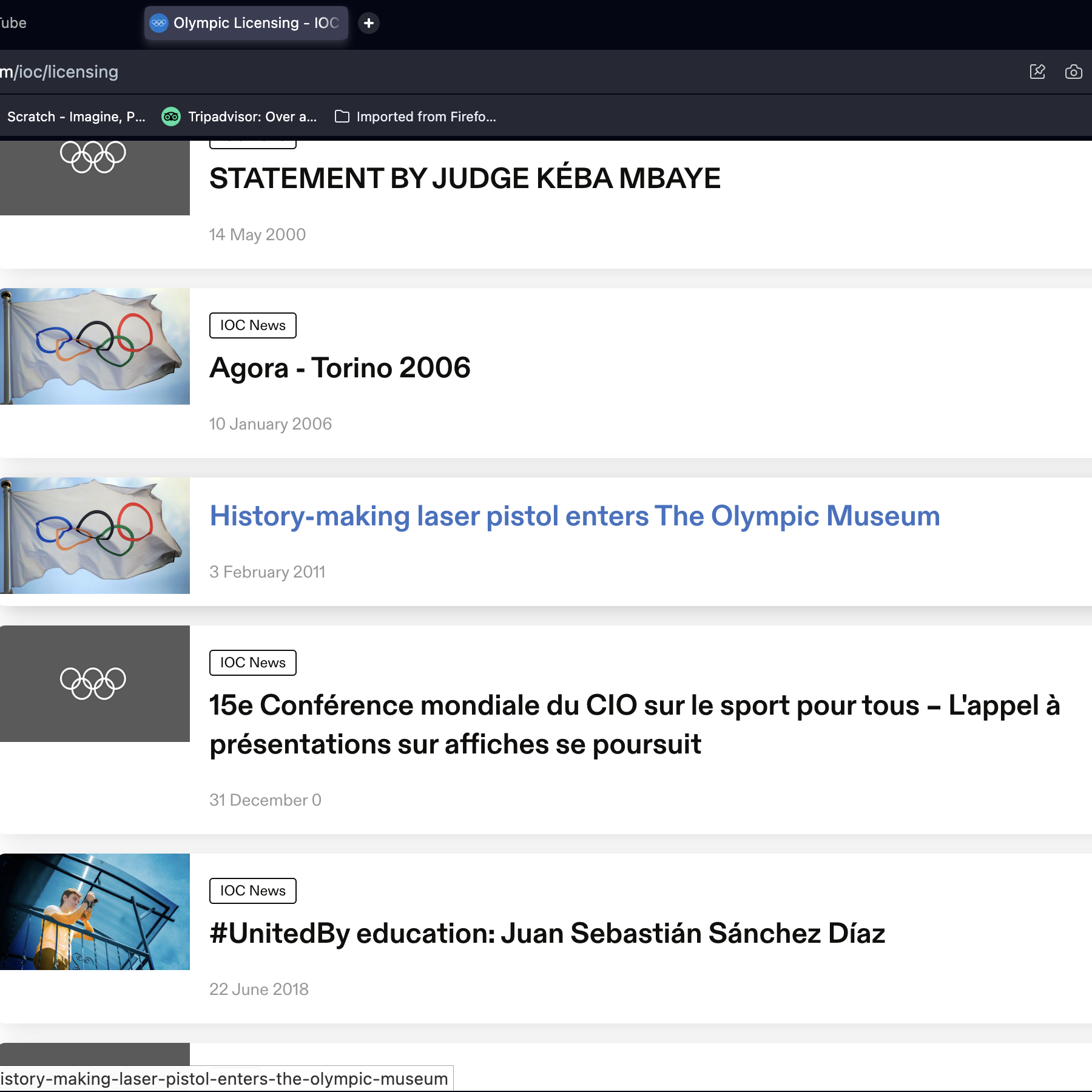Click the Olympic flag thumbnail for Agora Torino

[95, 346]
